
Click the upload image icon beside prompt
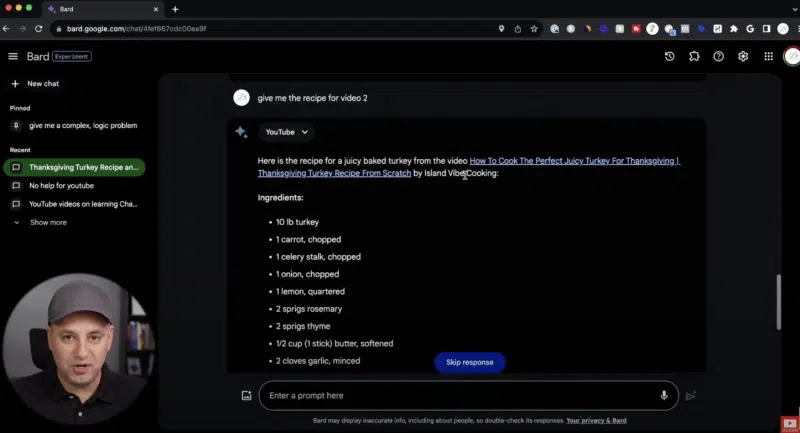[246, 395]
